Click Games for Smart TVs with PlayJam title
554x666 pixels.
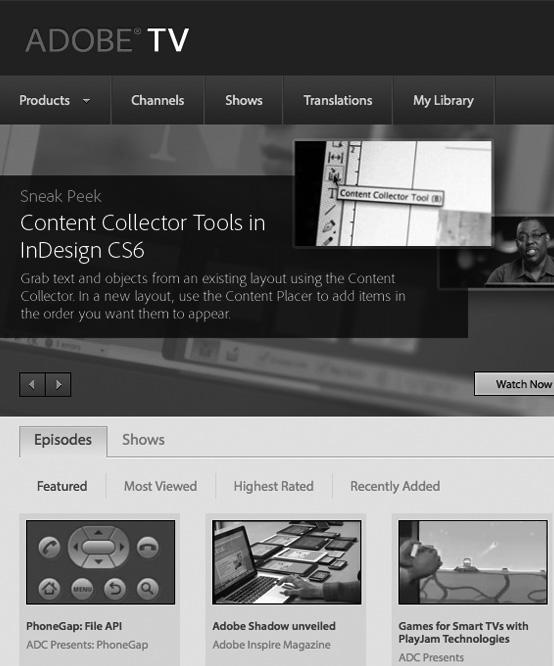coord(464,632)
